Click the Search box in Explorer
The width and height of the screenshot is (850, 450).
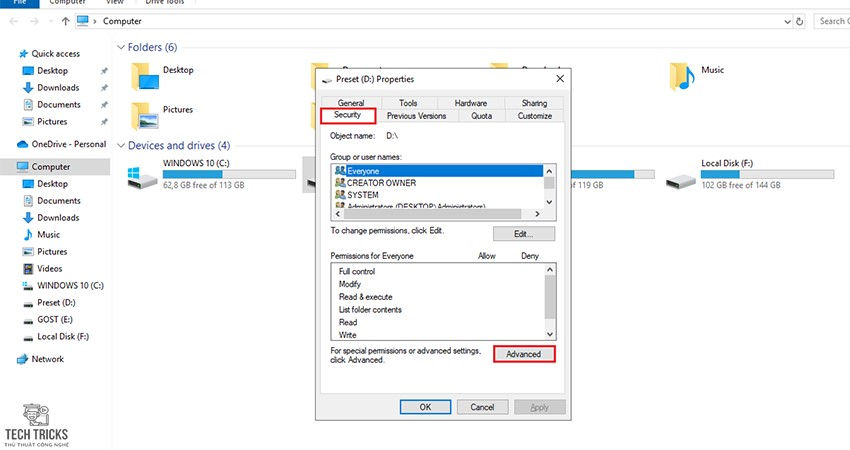coord(832,22)
